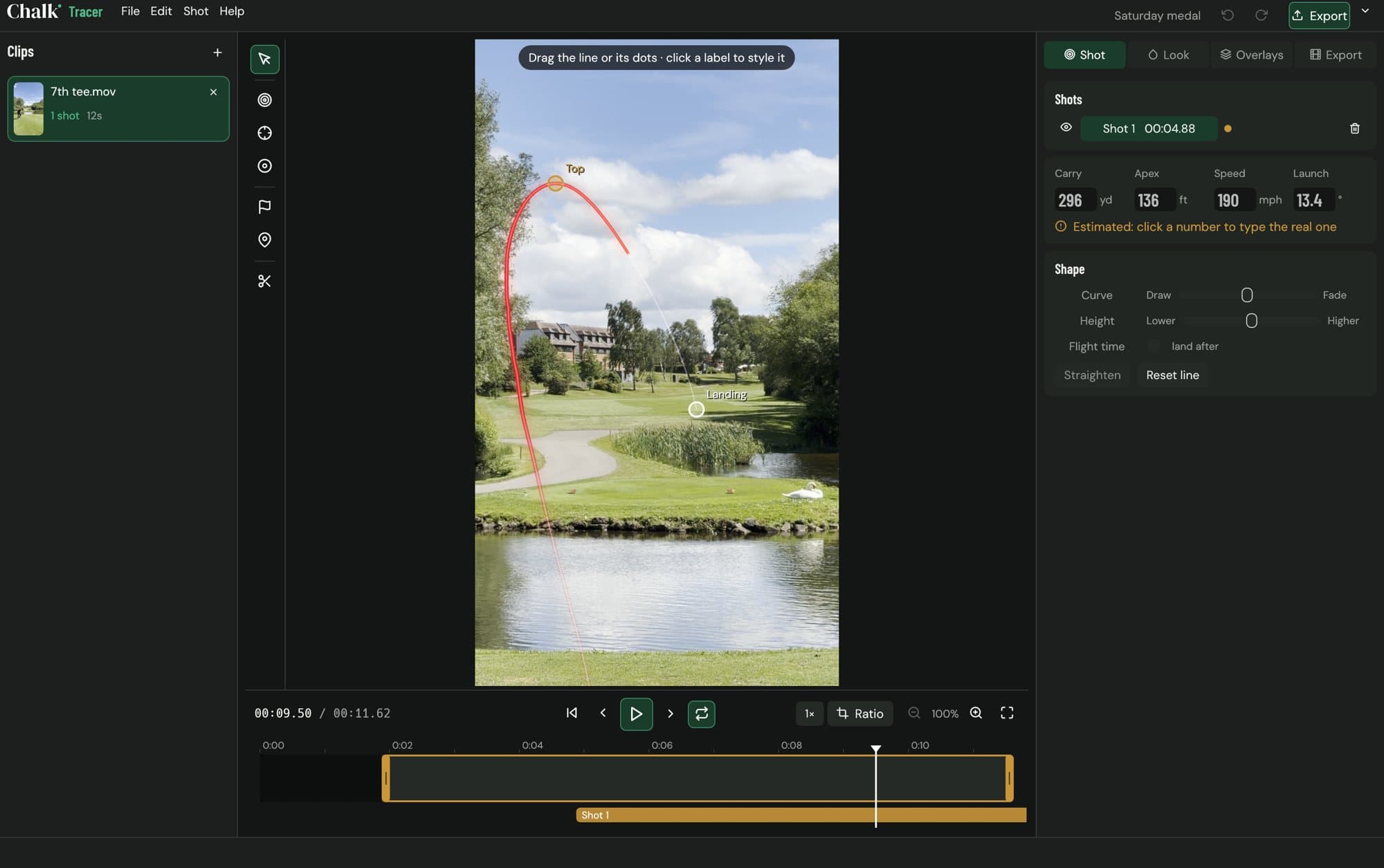
Task: Click the orange dot beside Shot 1
Action: click(x=1228, y=129)
